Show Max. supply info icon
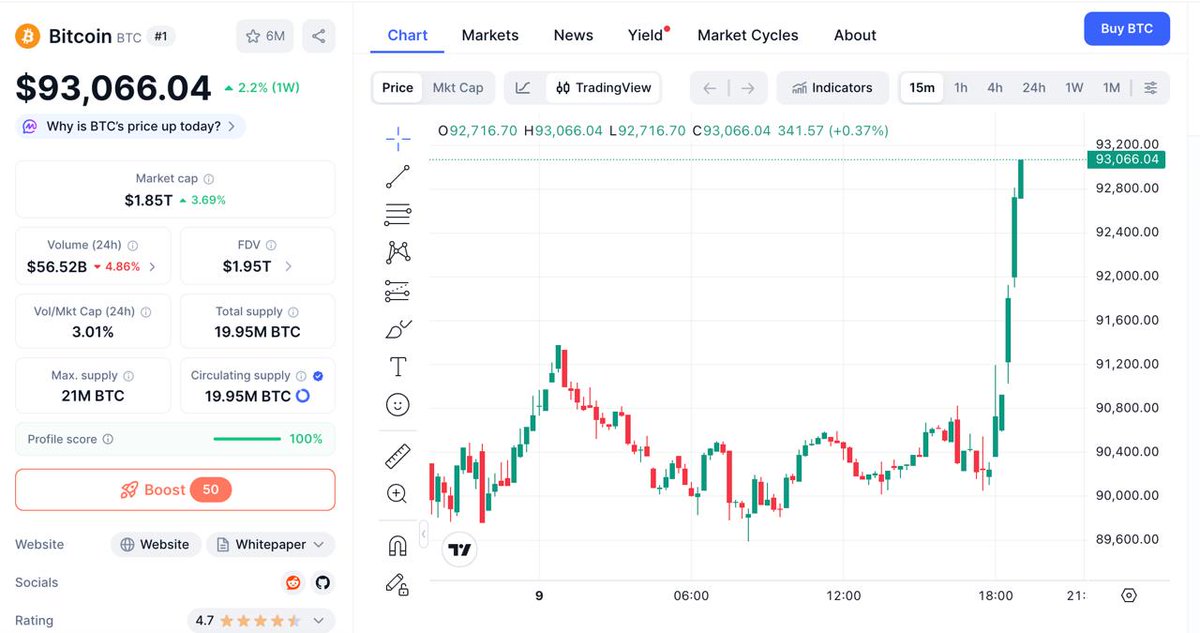Viewport: 1200px width, 633px height. (x=128, y=376)
